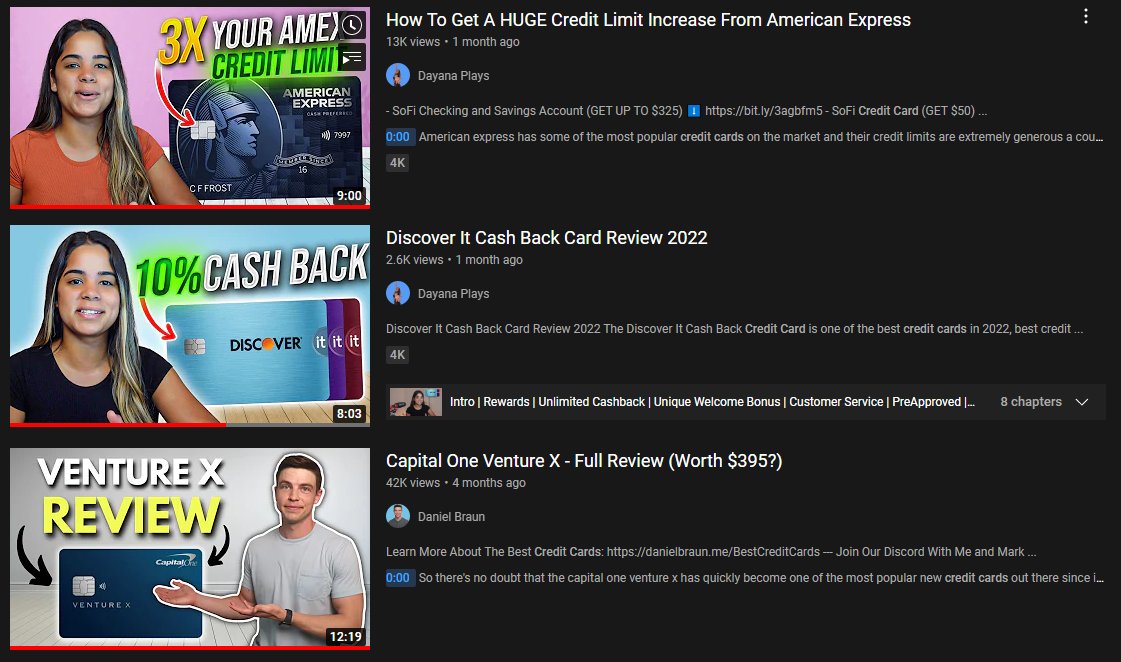Click red watch progress bar under Amex thumbnail

[190, 207]
